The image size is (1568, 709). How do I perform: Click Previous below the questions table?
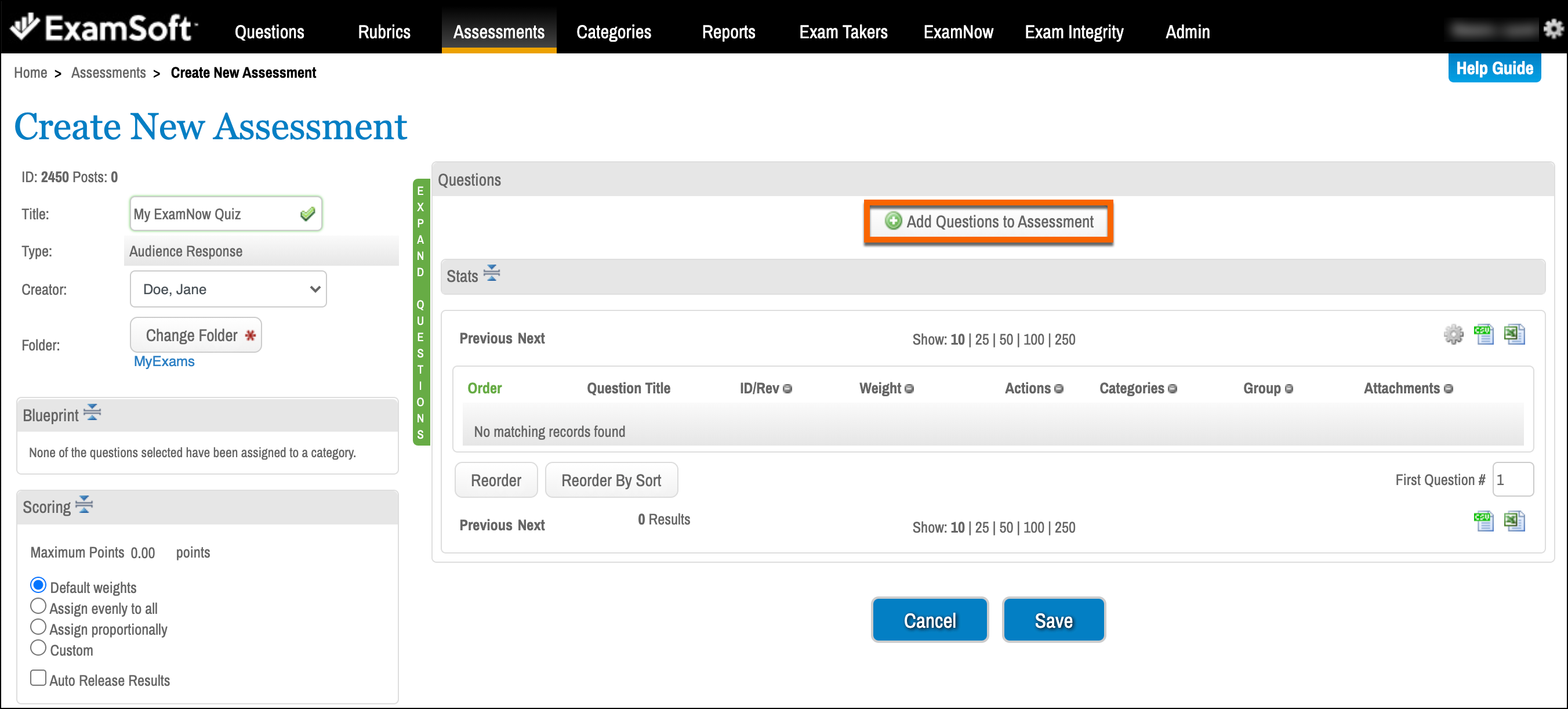tap(487, 525)
